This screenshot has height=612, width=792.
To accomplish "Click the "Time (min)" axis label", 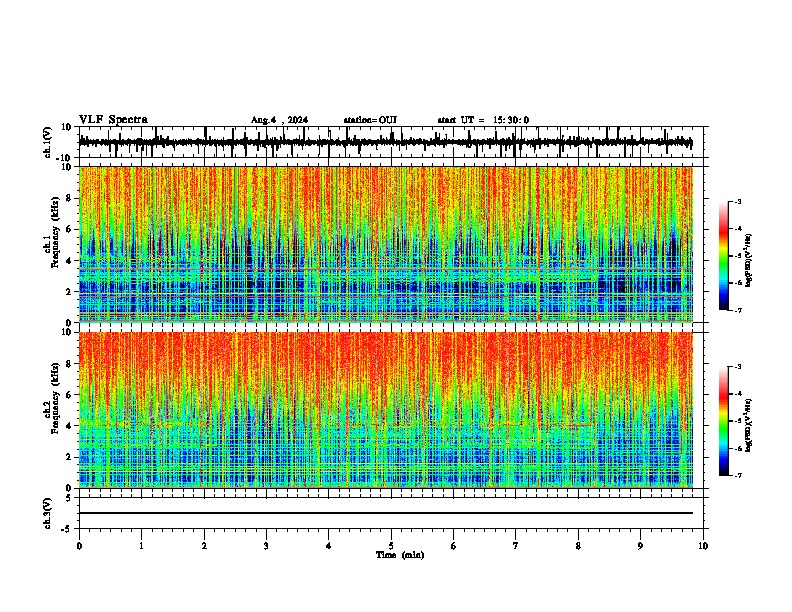I will 400,555.
